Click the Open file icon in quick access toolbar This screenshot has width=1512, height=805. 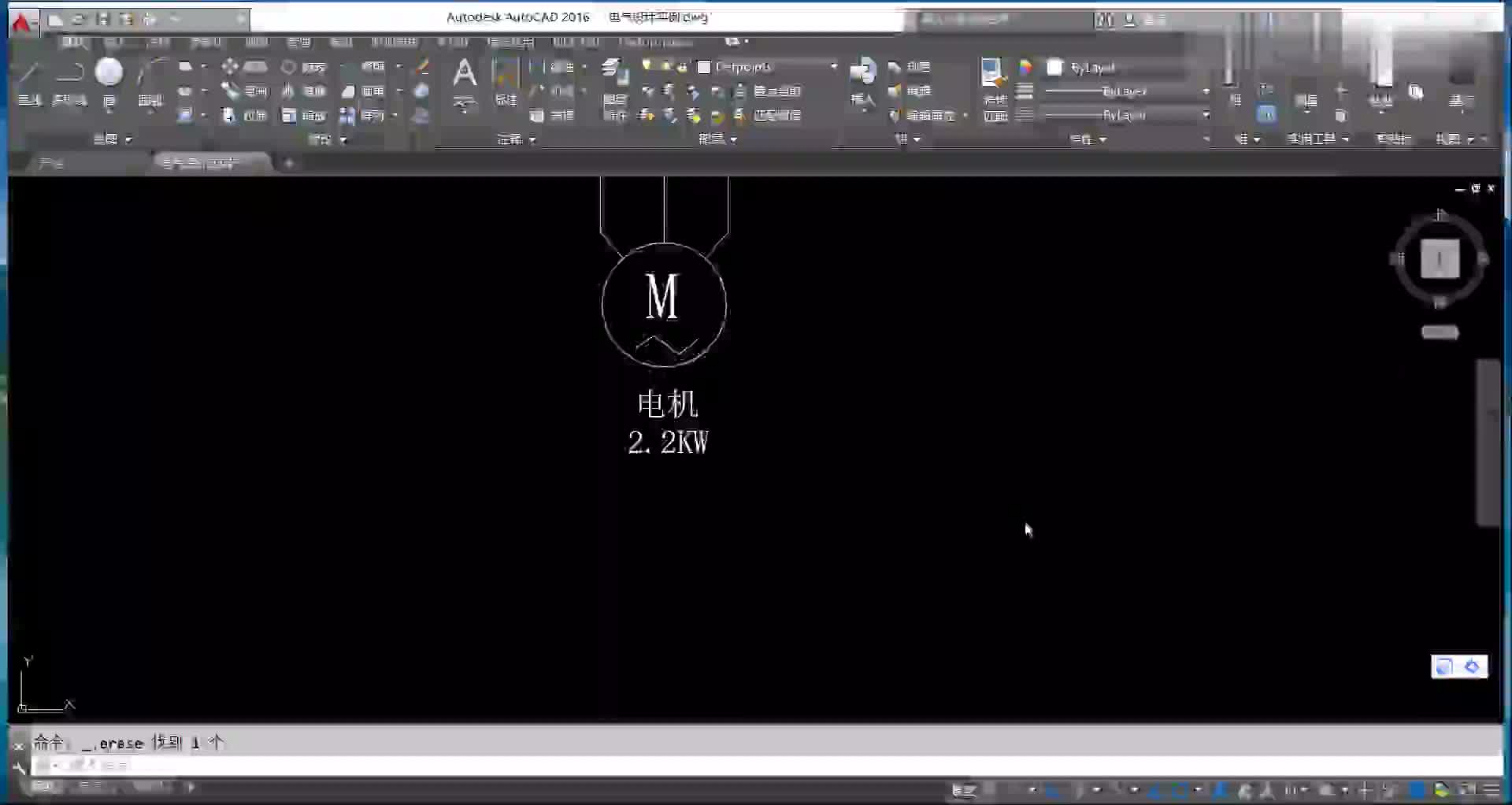pyautogui.click(x=79, y=19)
